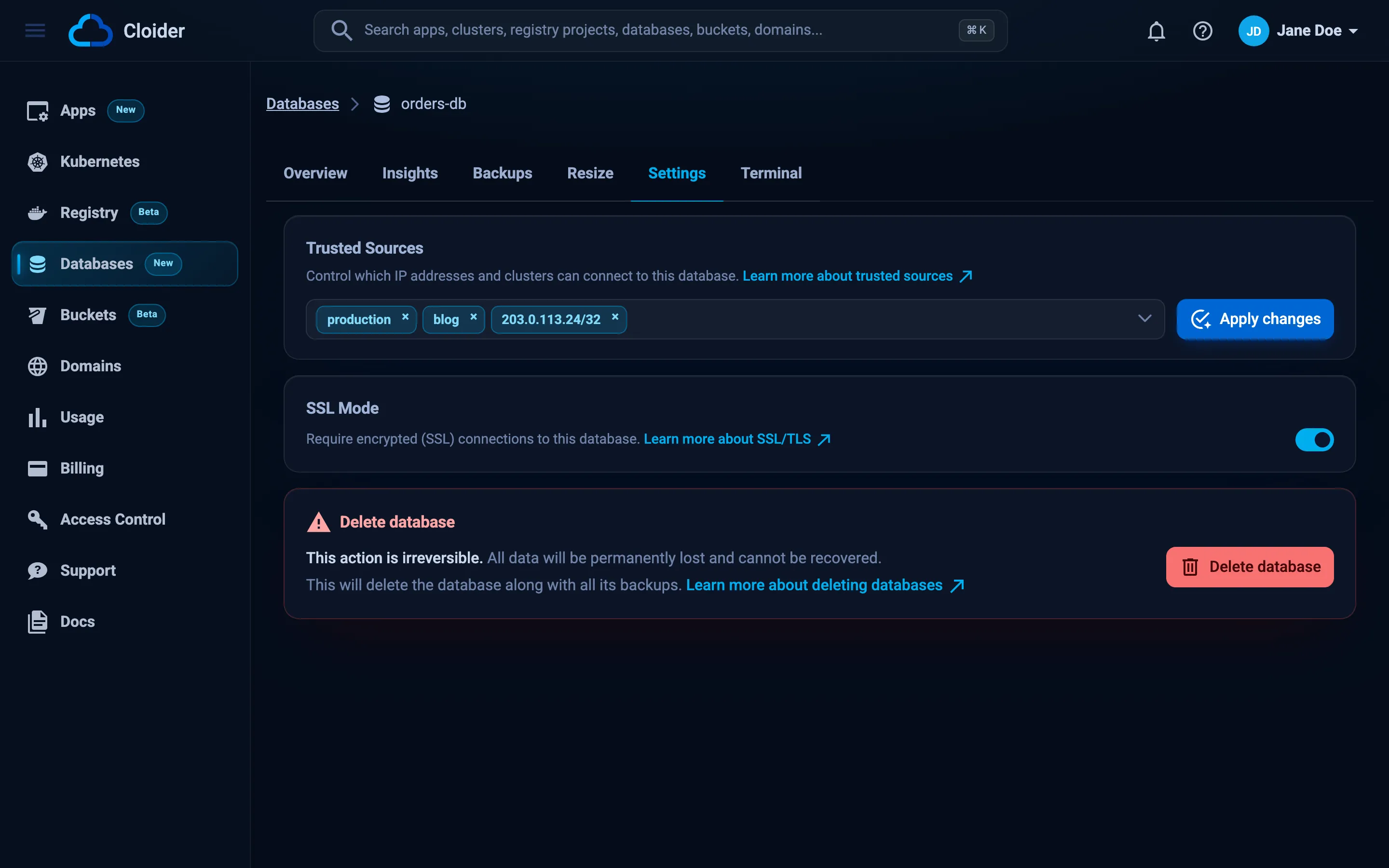1389x868 pixels.
Task: Go to Kubernetes section
Action: (124, 162)
